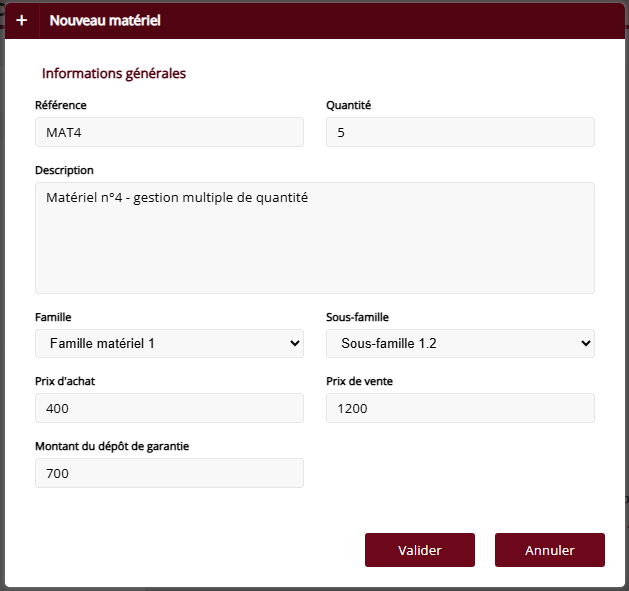The image size is (629, 591).
Task: Click the "Famille" label above the dropdown
Action: click(53, 317)
